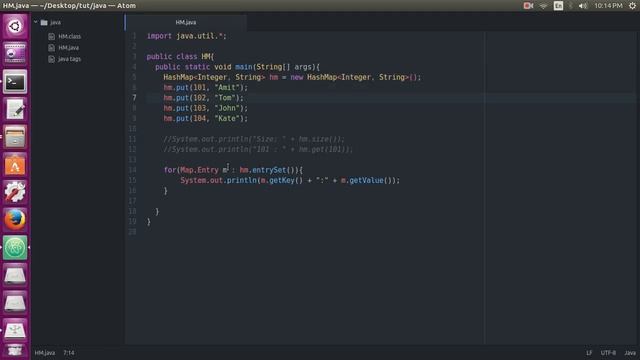Launch the video player dock icon
This screenshot has width=640, height=360.
point(15,53)
